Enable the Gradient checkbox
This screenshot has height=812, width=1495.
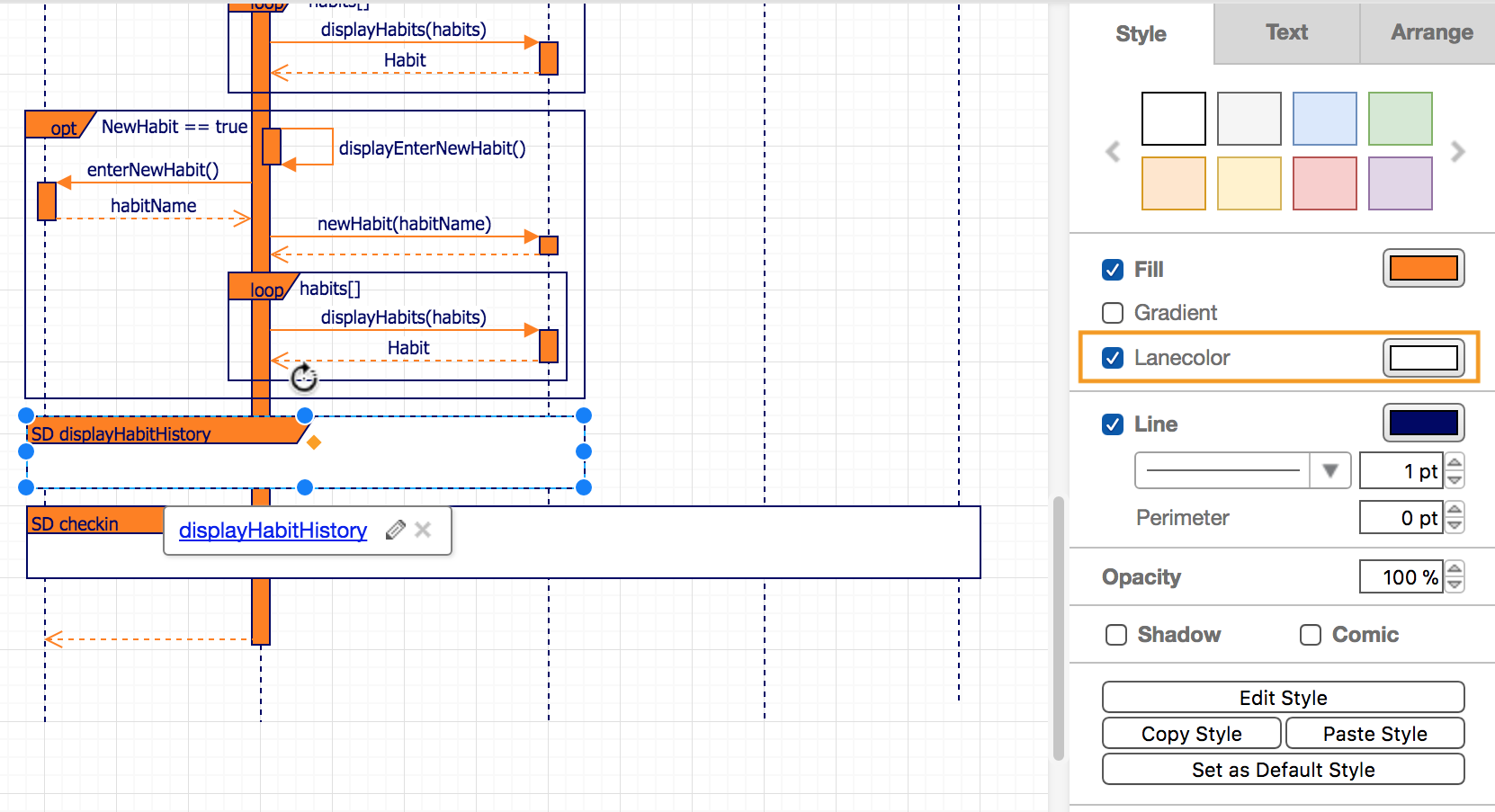tap(1113, 312)
